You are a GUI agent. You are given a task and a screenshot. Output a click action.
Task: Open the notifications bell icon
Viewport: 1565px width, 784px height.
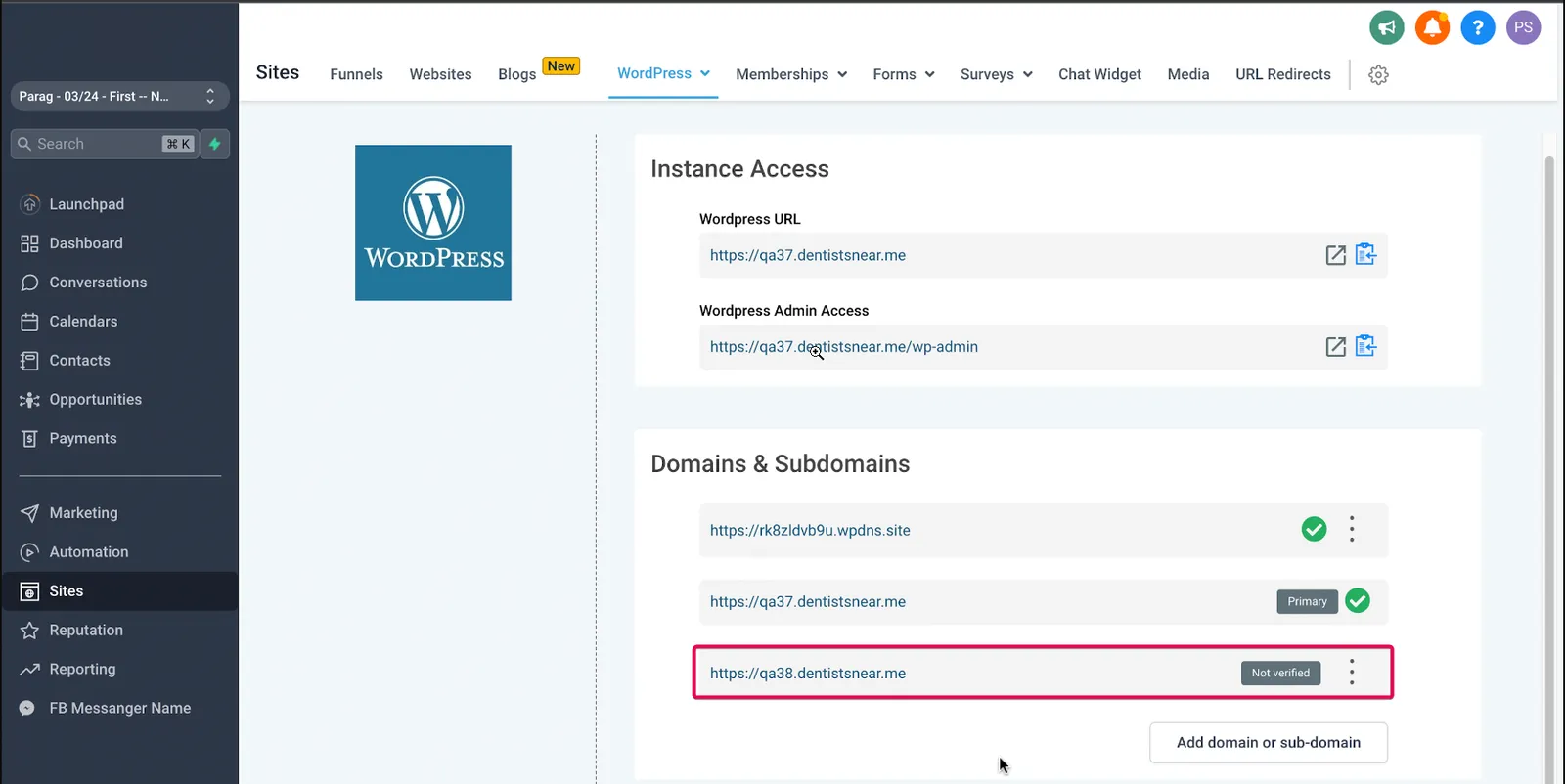[1432, 27]
